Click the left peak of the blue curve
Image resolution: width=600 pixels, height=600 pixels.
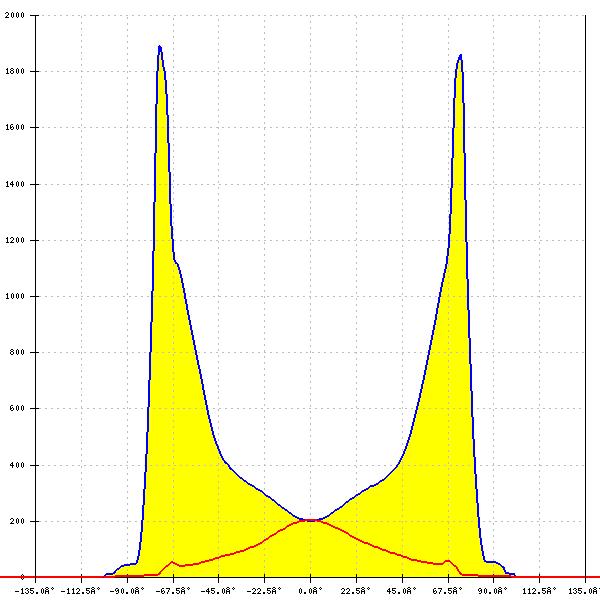[160, 47]
